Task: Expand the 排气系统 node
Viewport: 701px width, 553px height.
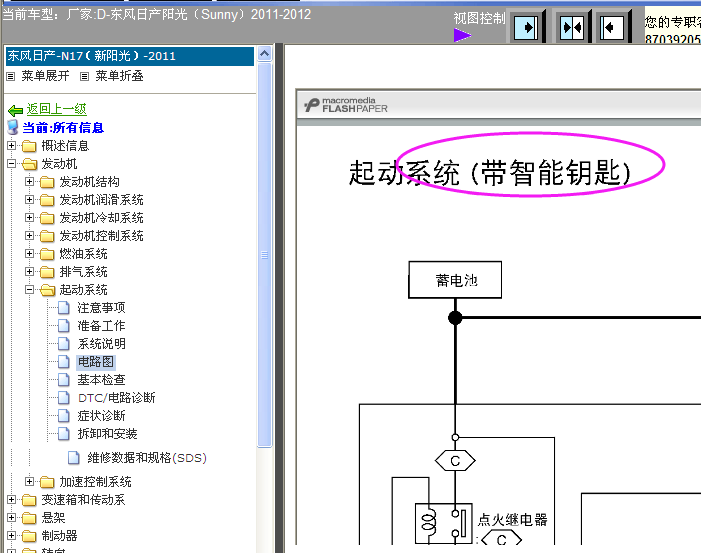Action: pyautogui.click(x=30, y=271)
